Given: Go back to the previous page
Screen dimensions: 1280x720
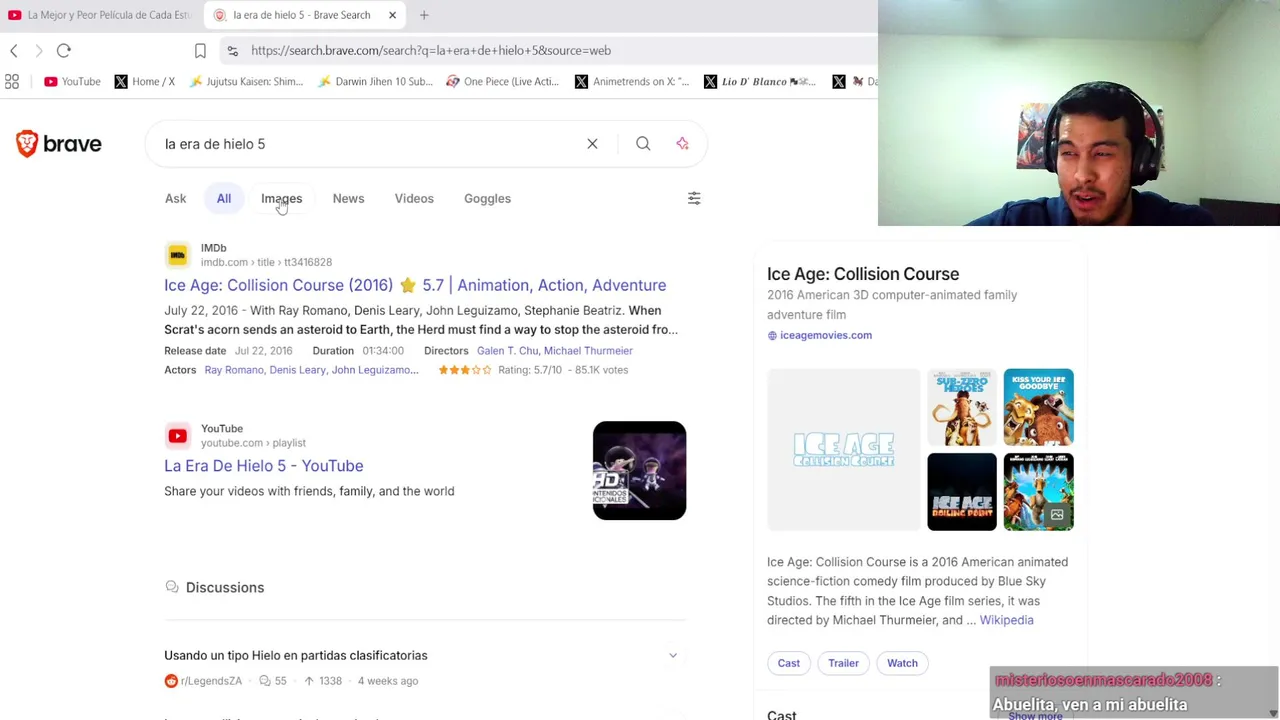Looking at the screenshot, I should coord(14,51).
